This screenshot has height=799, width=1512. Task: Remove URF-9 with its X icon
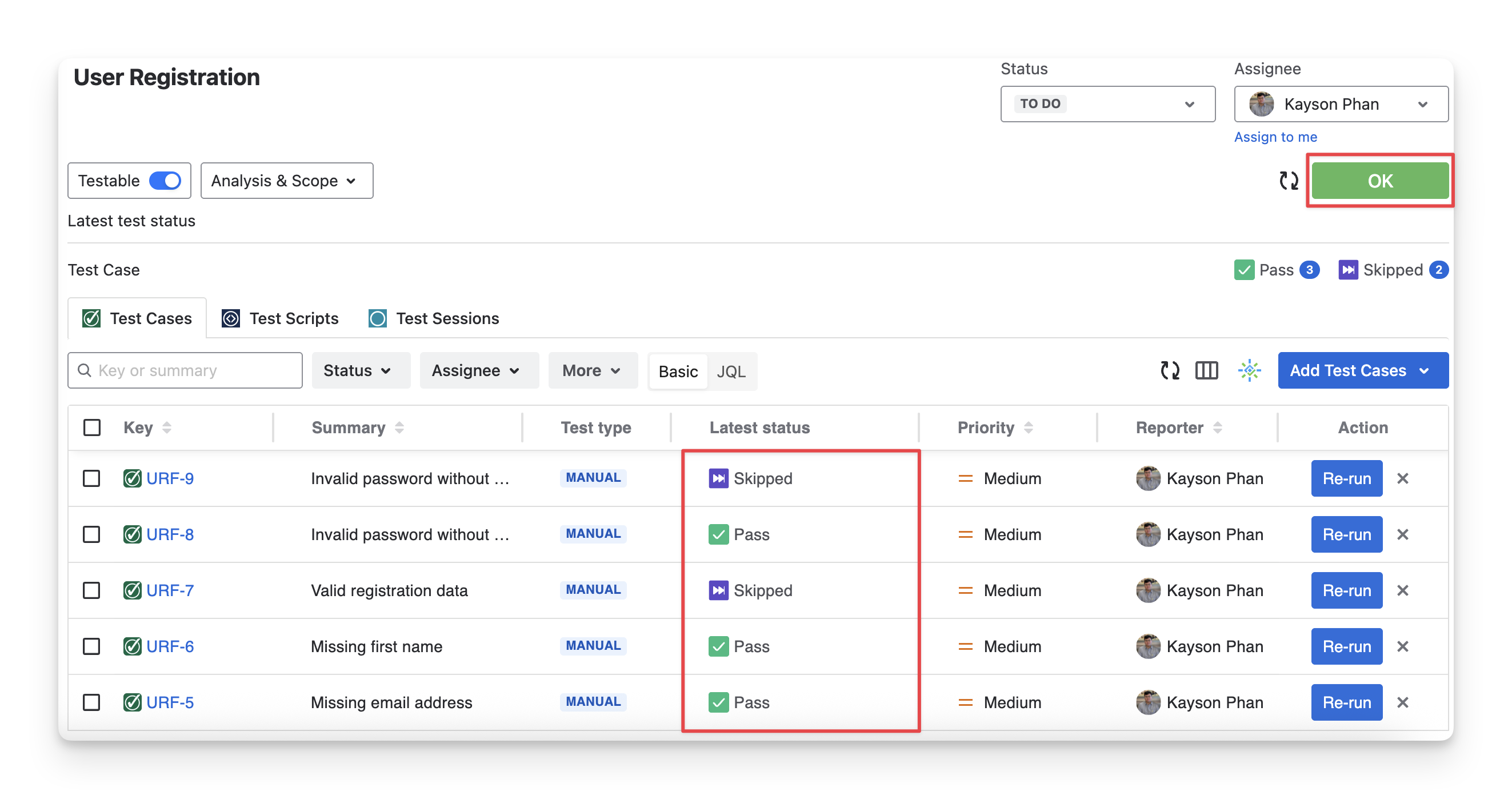click(x=1402, y=478)
